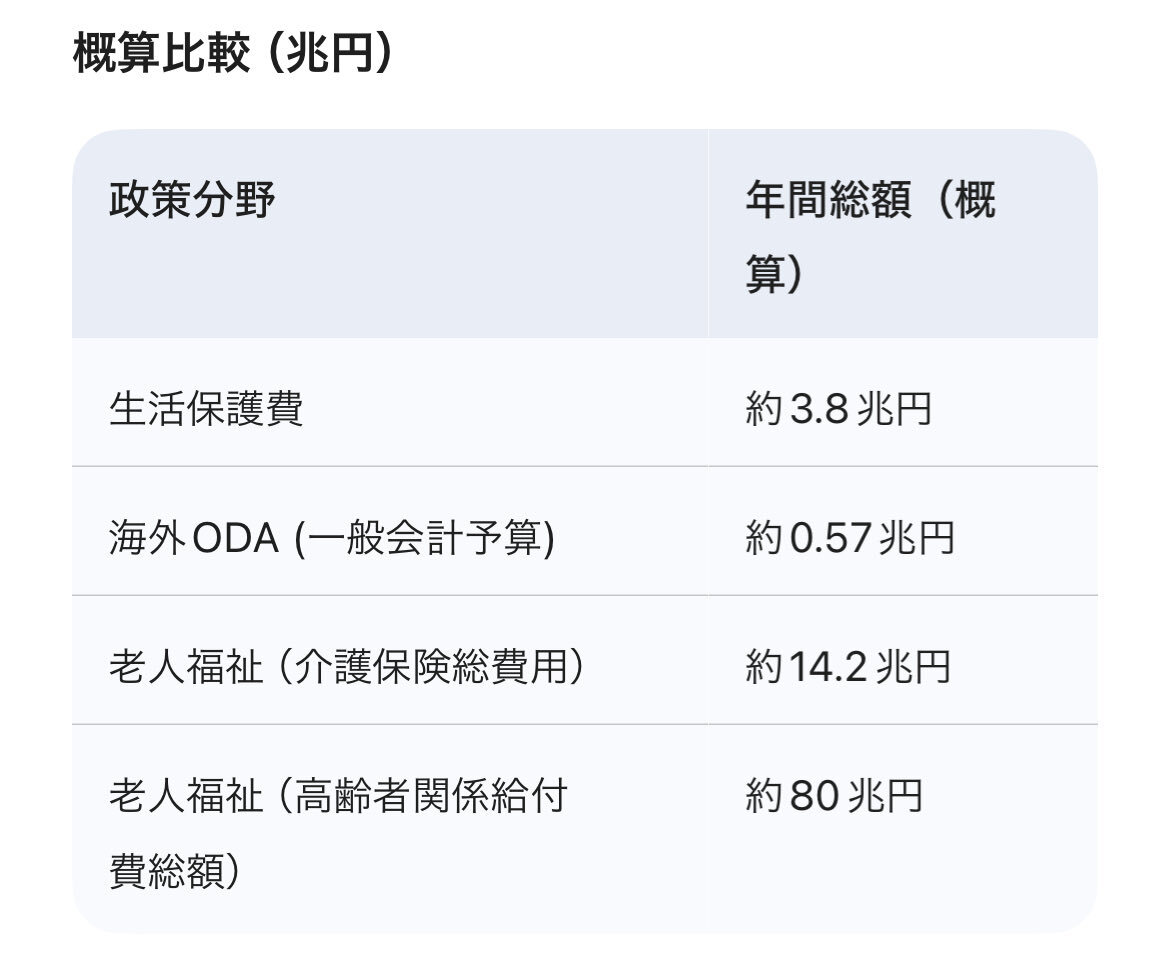
Task: Click the (兆円) unit in the heading
Action: point(330,54)
